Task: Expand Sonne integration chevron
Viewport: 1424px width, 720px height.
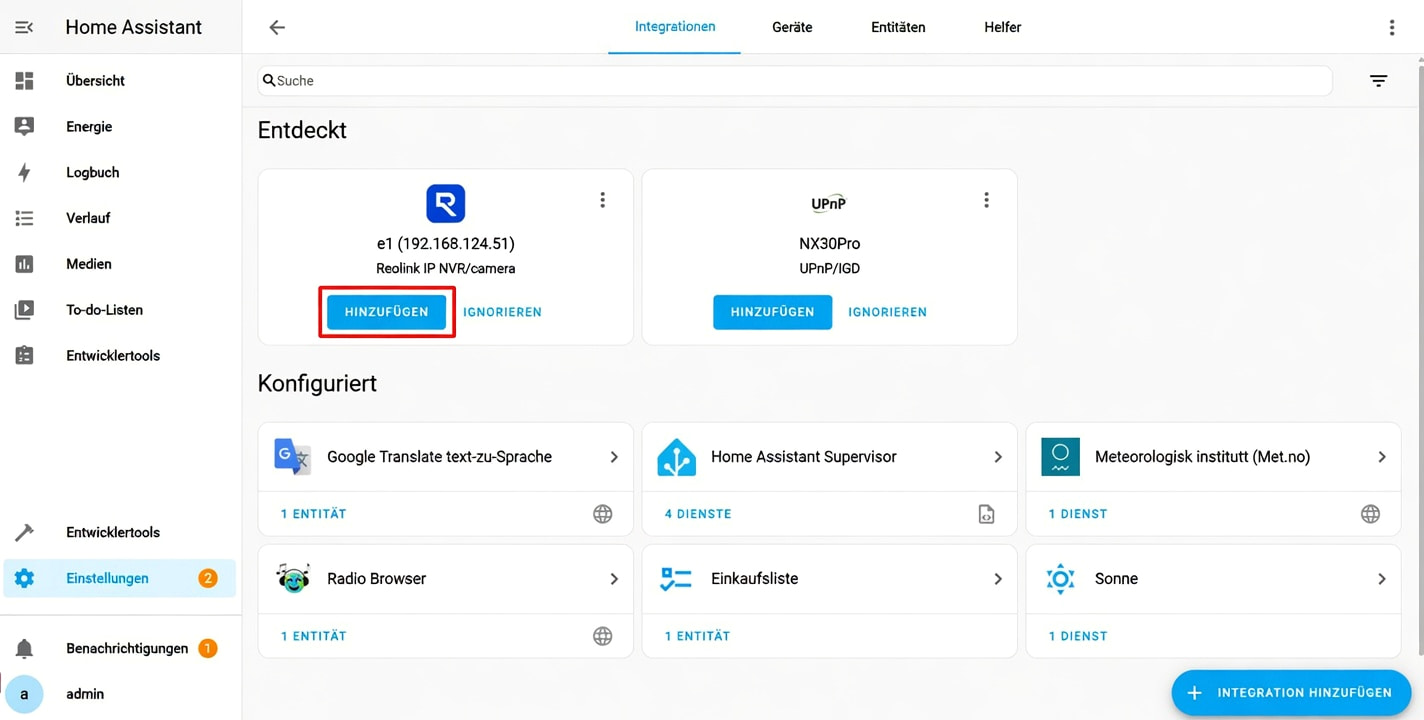Action: [x=1382, y=579]
